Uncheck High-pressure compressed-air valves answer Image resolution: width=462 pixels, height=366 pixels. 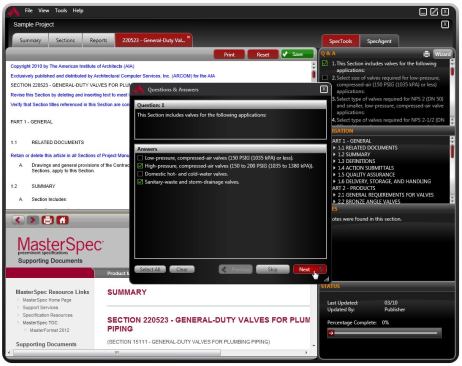coord(140,166)
